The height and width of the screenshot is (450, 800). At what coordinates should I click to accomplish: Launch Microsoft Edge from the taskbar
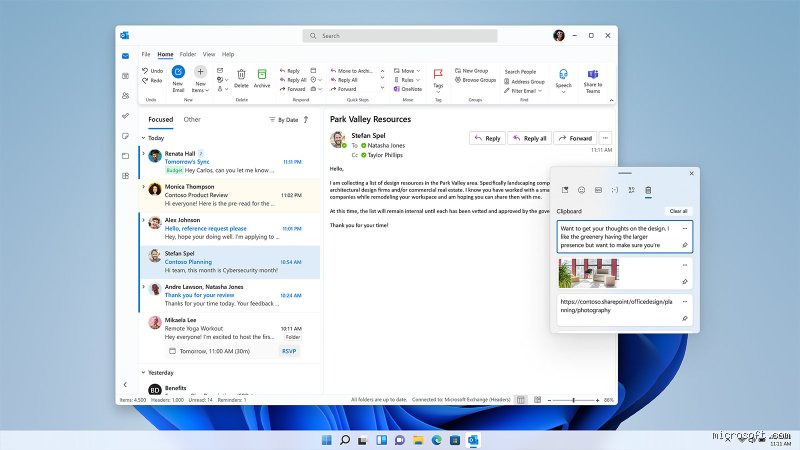click(x=437, y=440)
